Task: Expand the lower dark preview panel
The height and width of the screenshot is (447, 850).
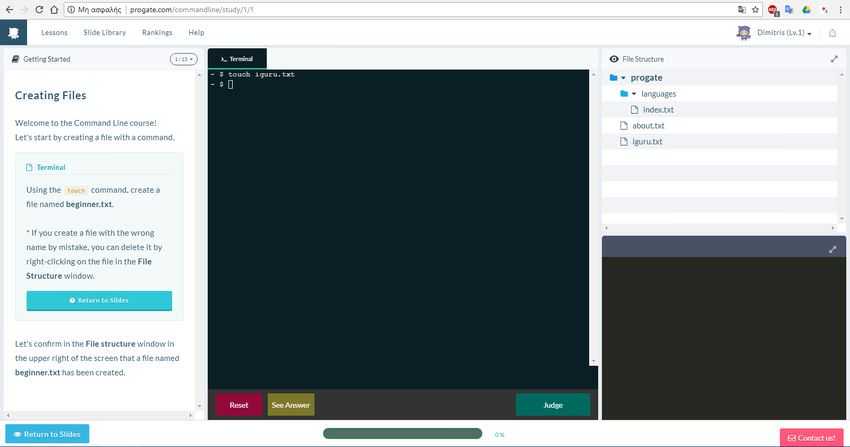Action: (833, 249)
